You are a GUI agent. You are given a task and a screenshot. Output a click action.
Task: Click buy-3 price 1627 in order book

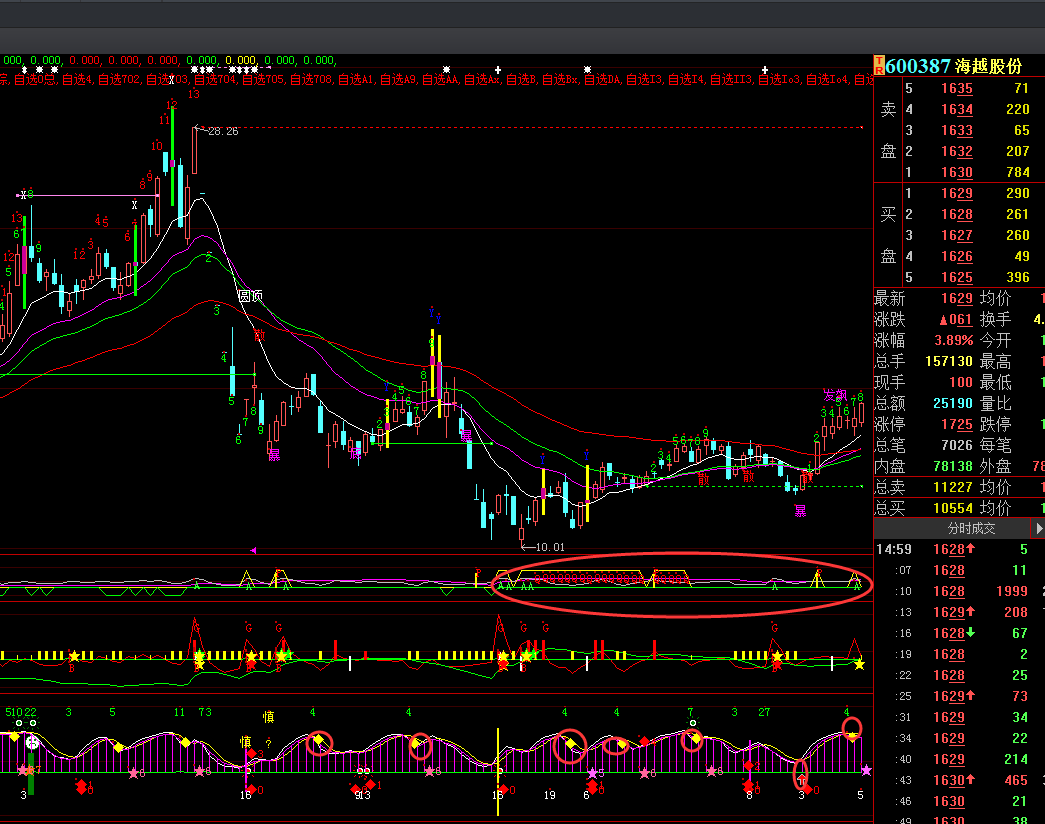pos(956,235)
